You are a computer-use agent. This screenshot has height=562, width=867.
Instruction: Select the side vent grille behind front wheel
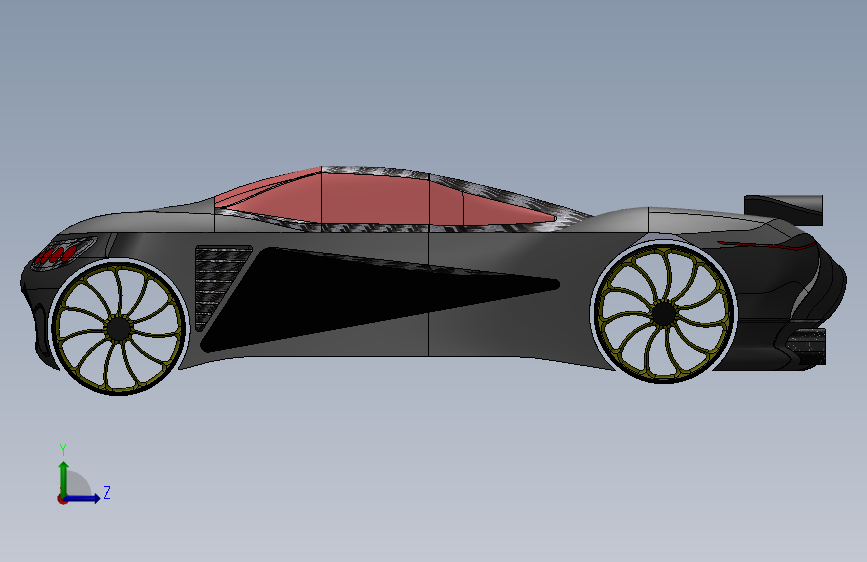pos(219,285)
